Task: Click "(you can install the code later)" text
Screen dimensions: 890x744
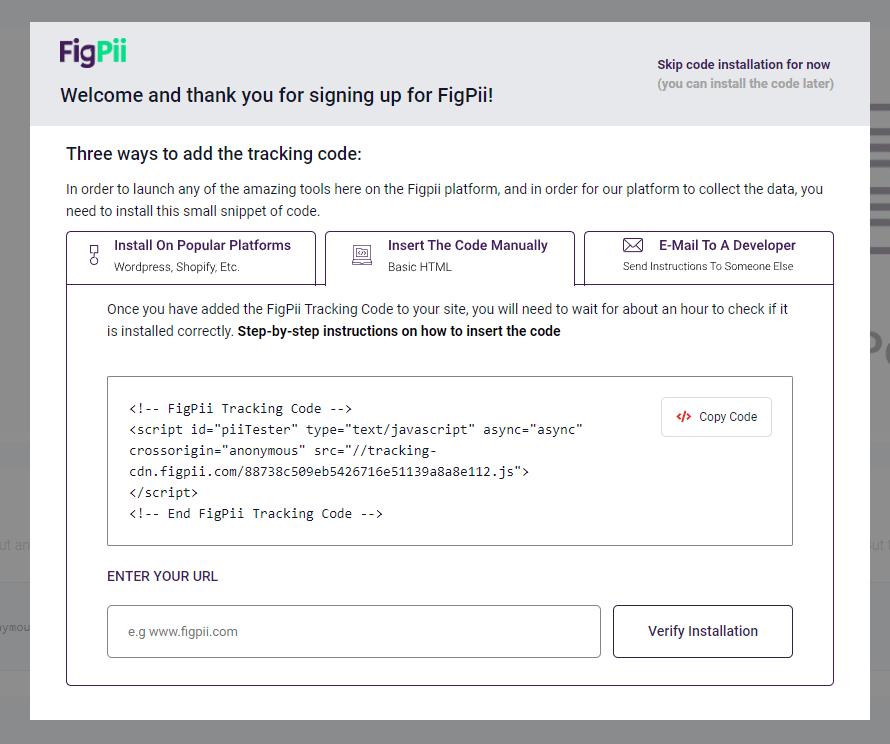Action: click(x=745, y=84)
